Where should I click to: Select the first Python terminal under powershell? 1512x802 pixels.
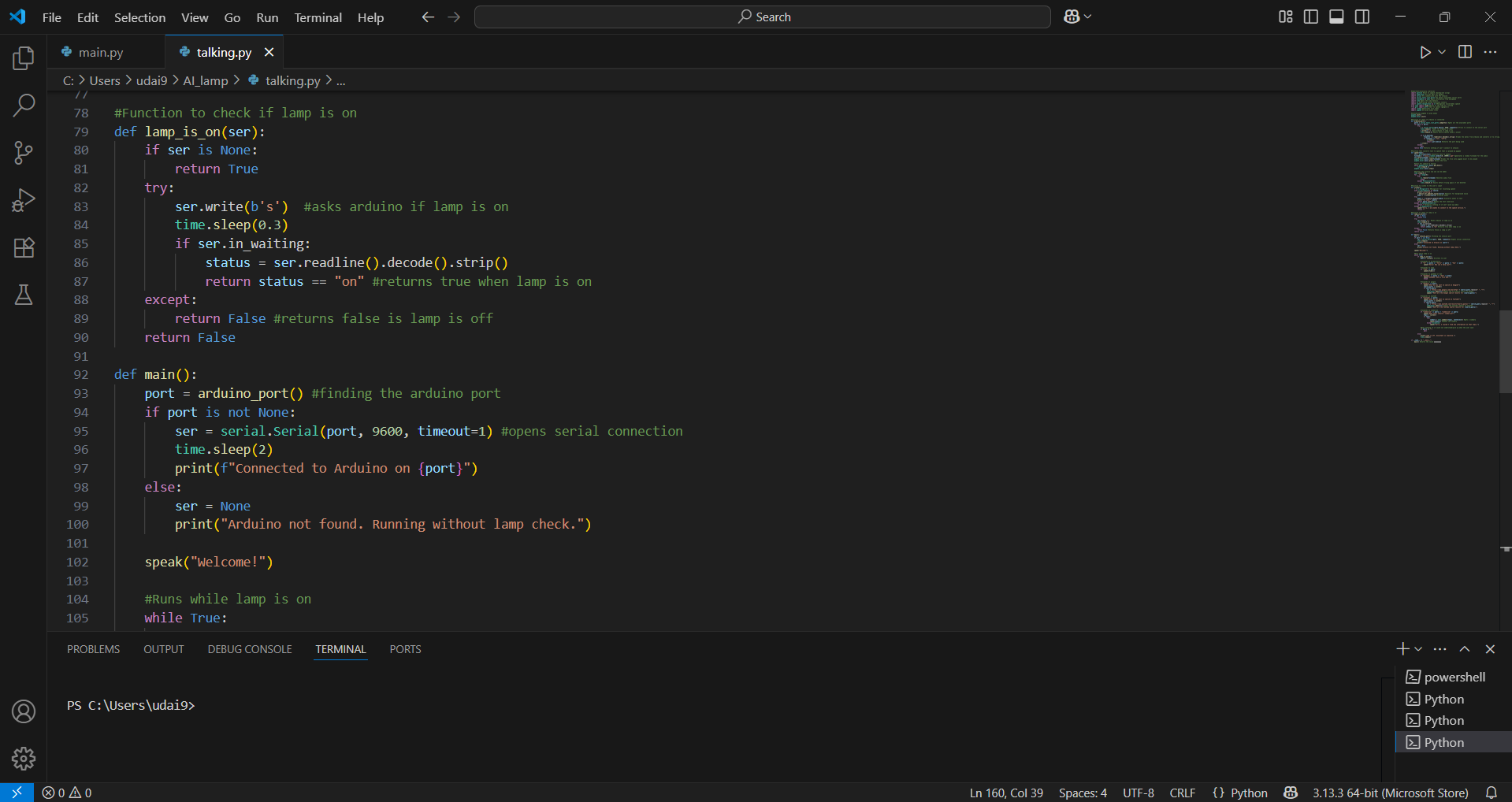(x=1454, y=699)
